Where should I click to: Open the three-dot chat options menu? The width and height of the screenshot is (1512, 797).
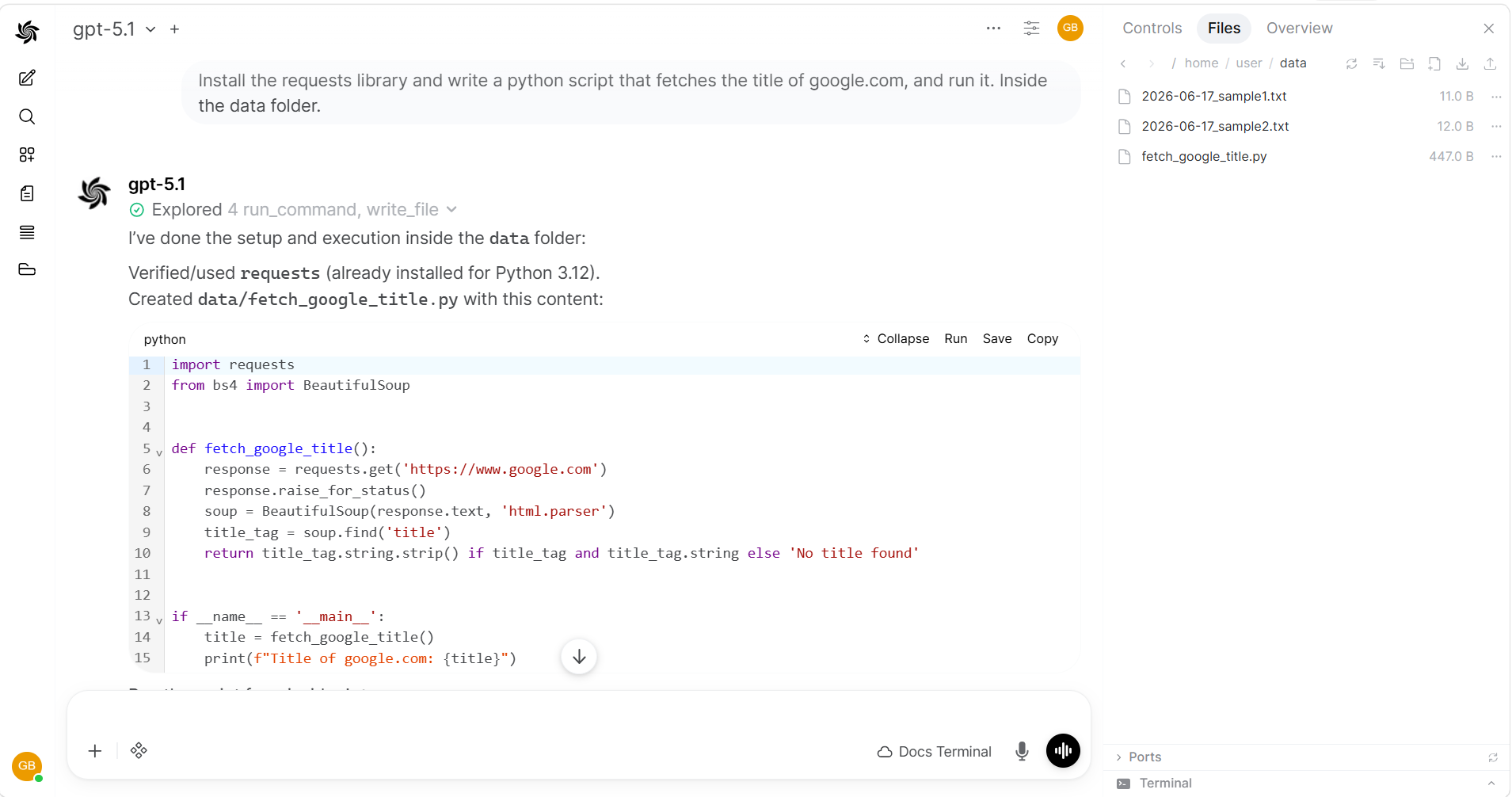(x=993, y=28)
